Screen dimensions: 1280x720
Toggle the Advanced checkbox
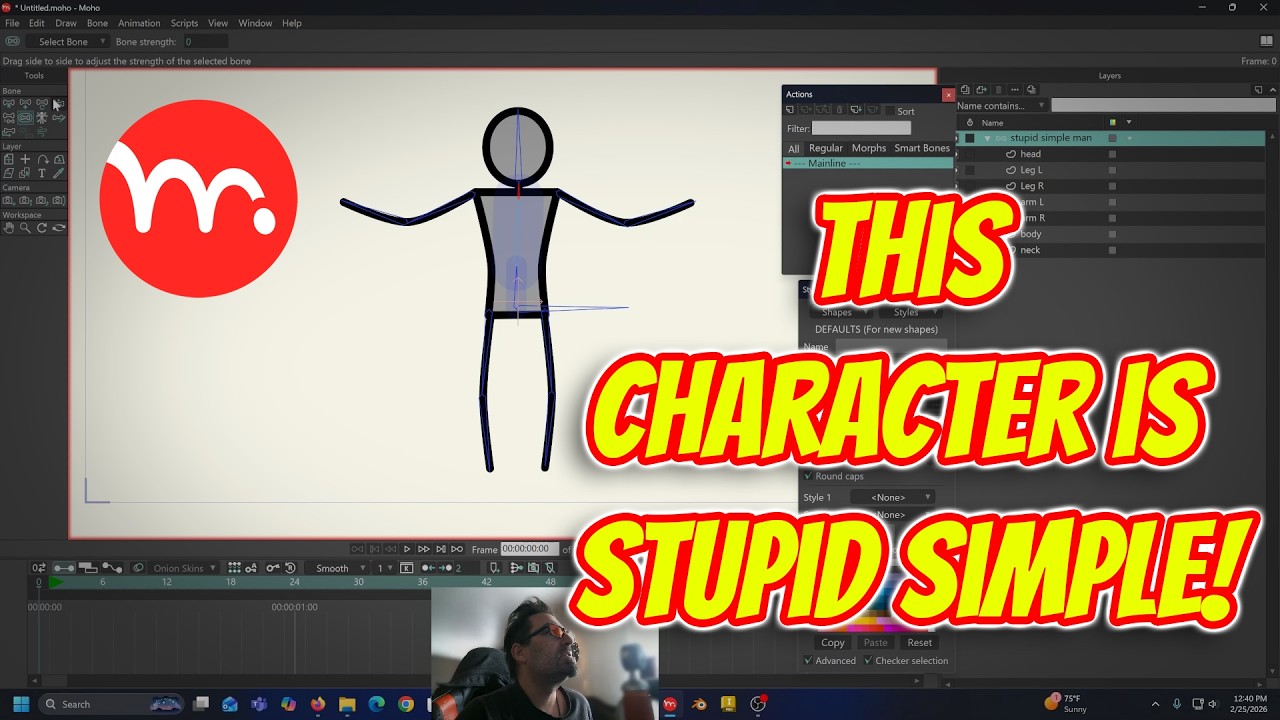pyautogui.click(x=808, y=660)
